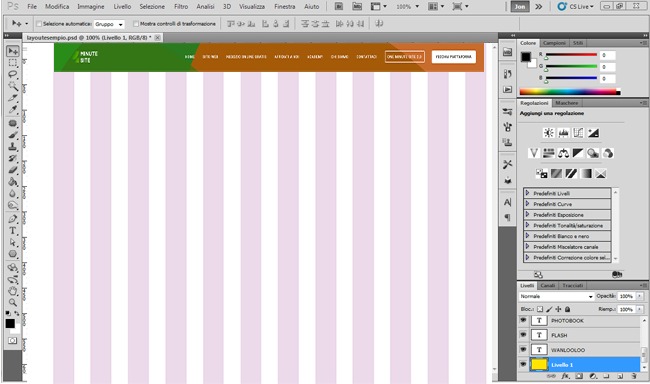Add a Black & White adjustment
The width and height of the screenshot is (650, 384).
point(578,153)
